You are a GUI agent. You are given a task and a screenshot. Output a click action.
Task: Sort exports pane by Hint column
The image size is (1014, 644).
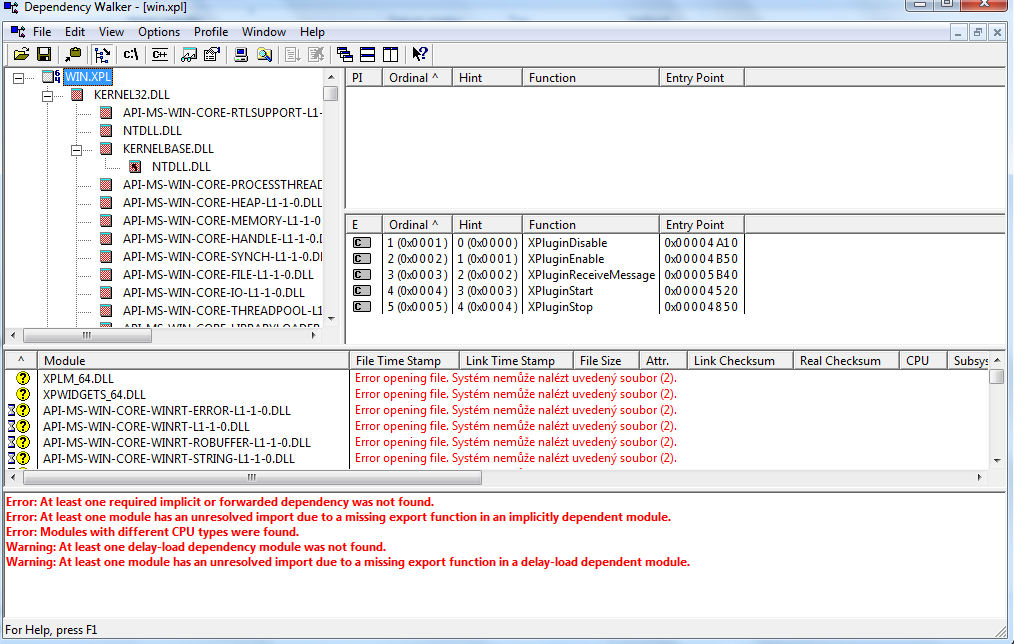click(487, 224)
